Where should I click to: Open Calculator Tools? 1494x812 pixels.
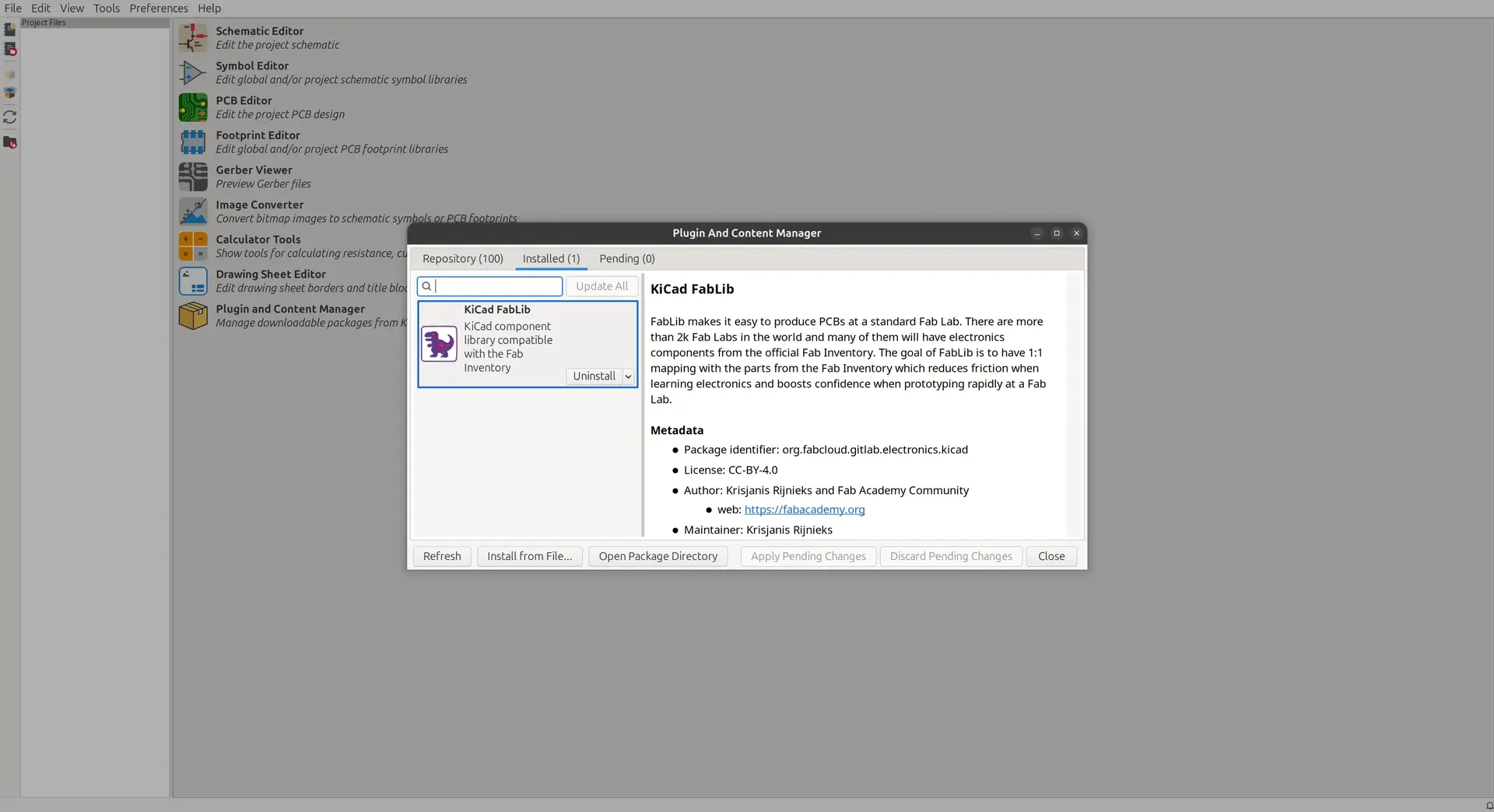click(193, 247)
